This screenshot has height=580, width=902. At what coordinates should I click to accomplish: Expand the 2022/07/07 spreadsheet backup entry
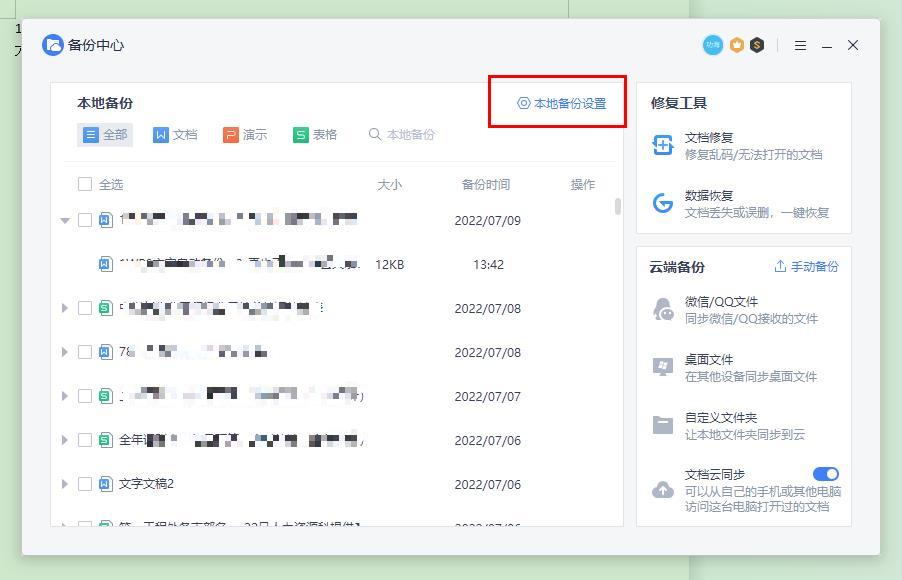tap(64, 396)
